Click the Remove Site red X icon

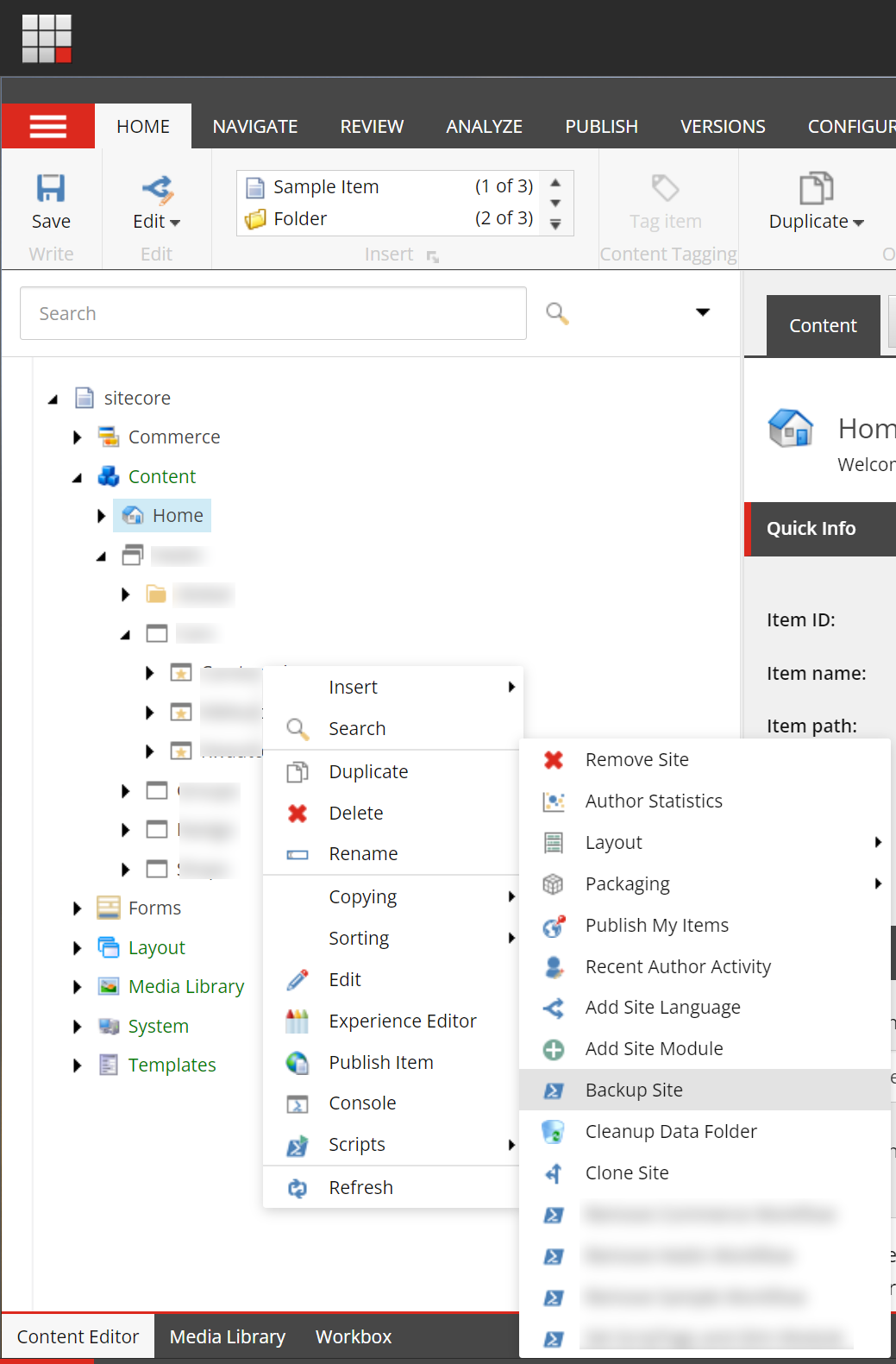554,760
